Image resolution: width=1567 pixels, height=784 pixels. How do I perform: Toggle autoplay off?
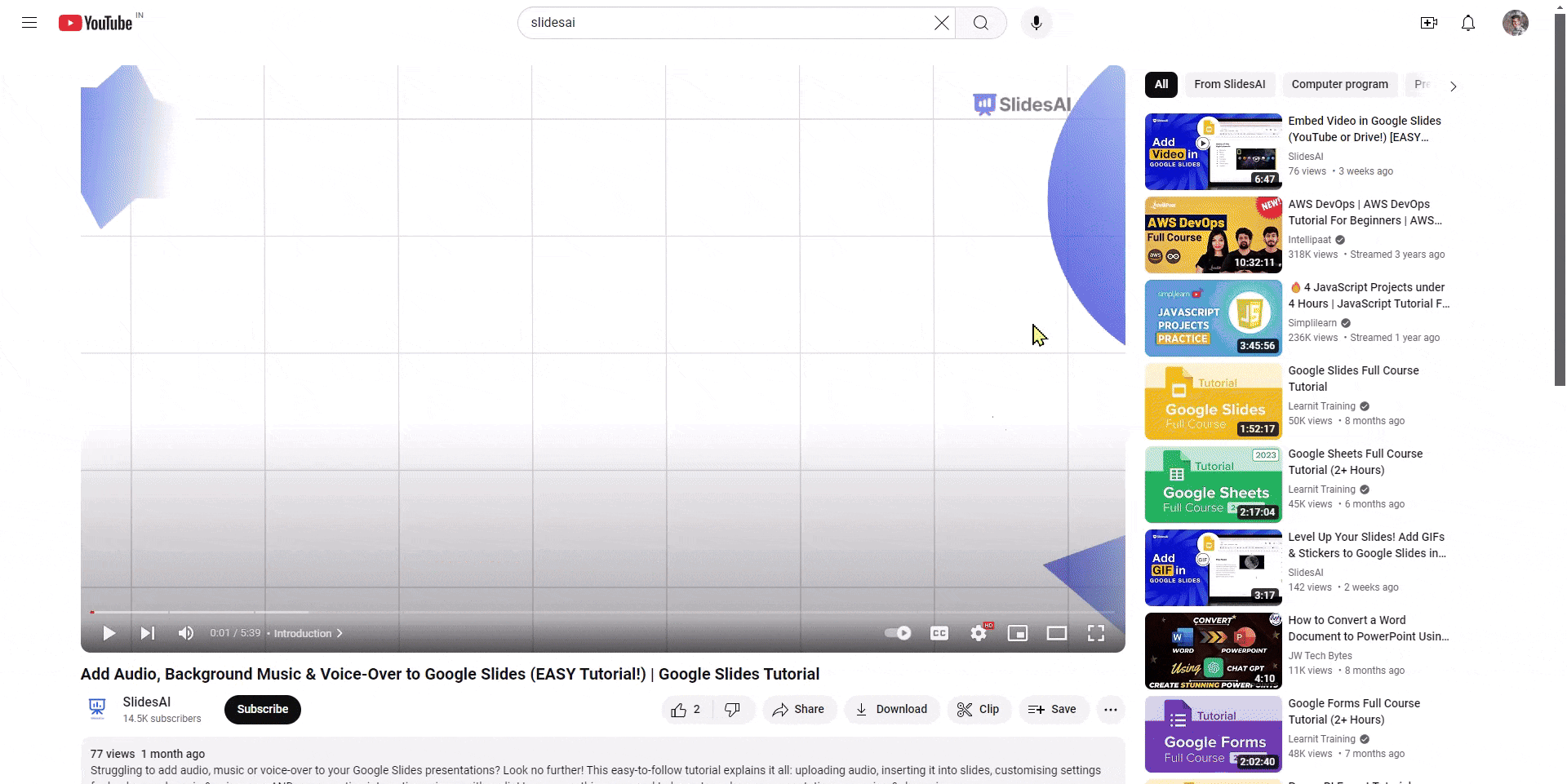pyautogui.click(x=897, y=633)
